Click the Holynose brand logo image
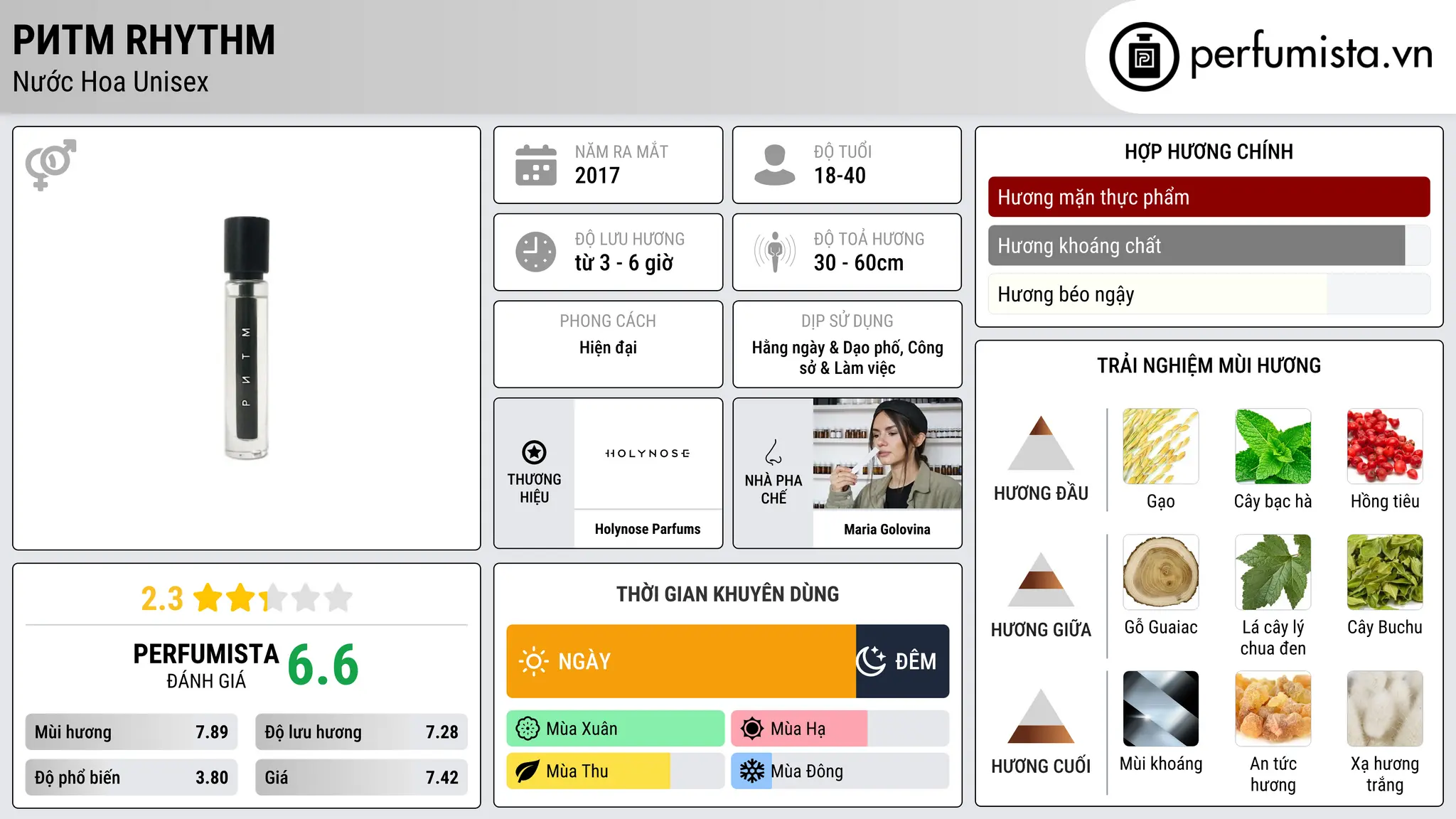This screenshot has width=1456, height=819. 648,454
